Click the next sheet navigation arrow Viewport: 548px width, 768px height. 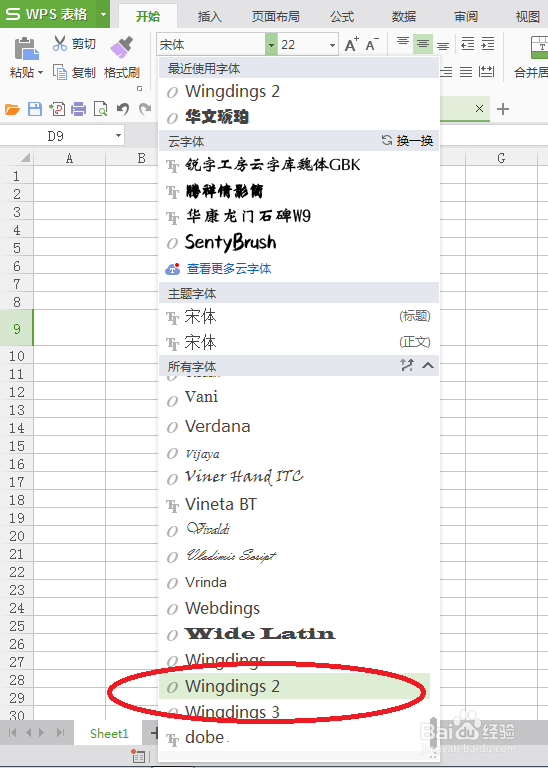coord(43,732)
